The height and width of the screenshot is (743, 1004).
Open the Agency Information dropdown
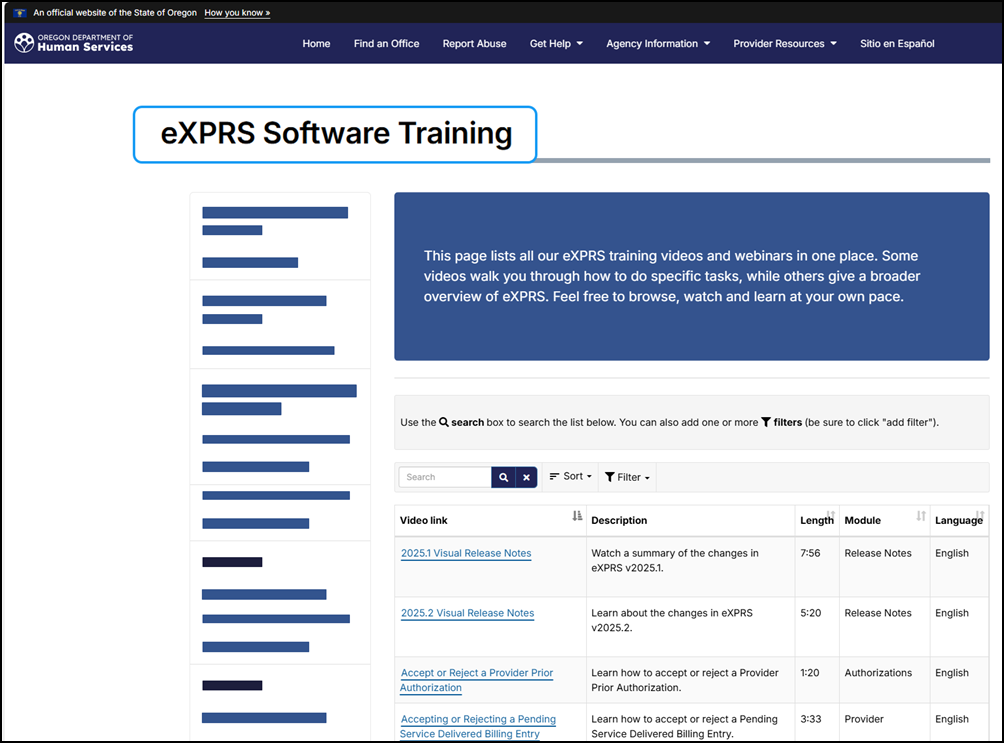click(x=657, y=44)
